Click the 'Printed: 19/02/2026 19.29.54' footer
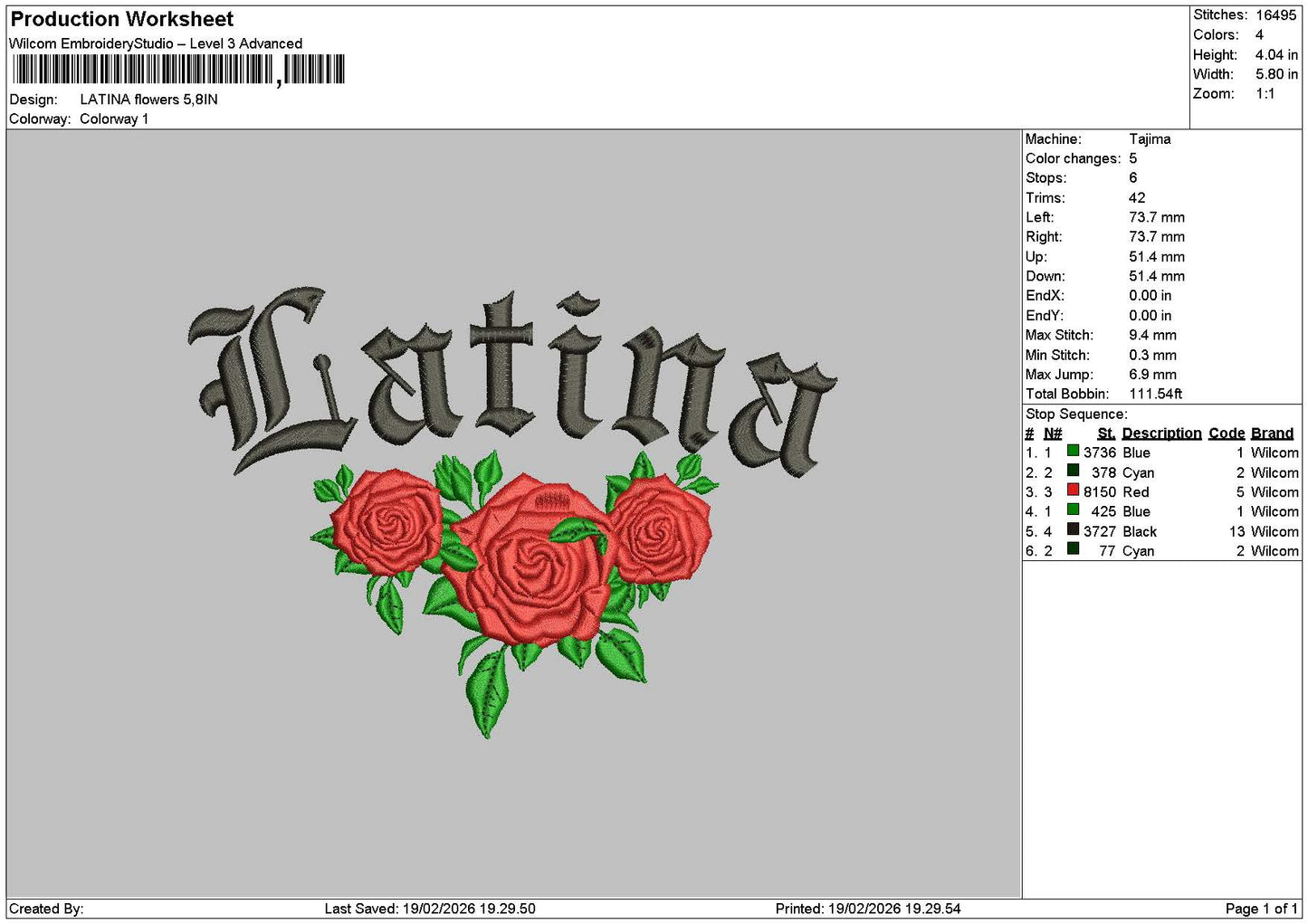The width and height of the screenshot is (1308, 924). (868, 909)
